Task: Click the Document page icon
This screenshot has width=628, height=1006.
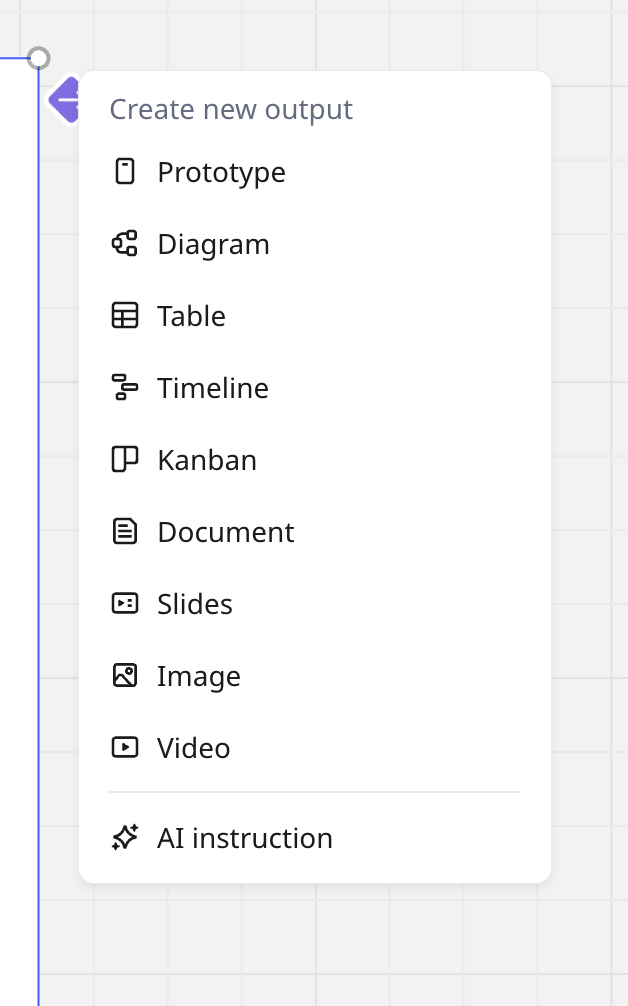Action: [x=124, y=532]
